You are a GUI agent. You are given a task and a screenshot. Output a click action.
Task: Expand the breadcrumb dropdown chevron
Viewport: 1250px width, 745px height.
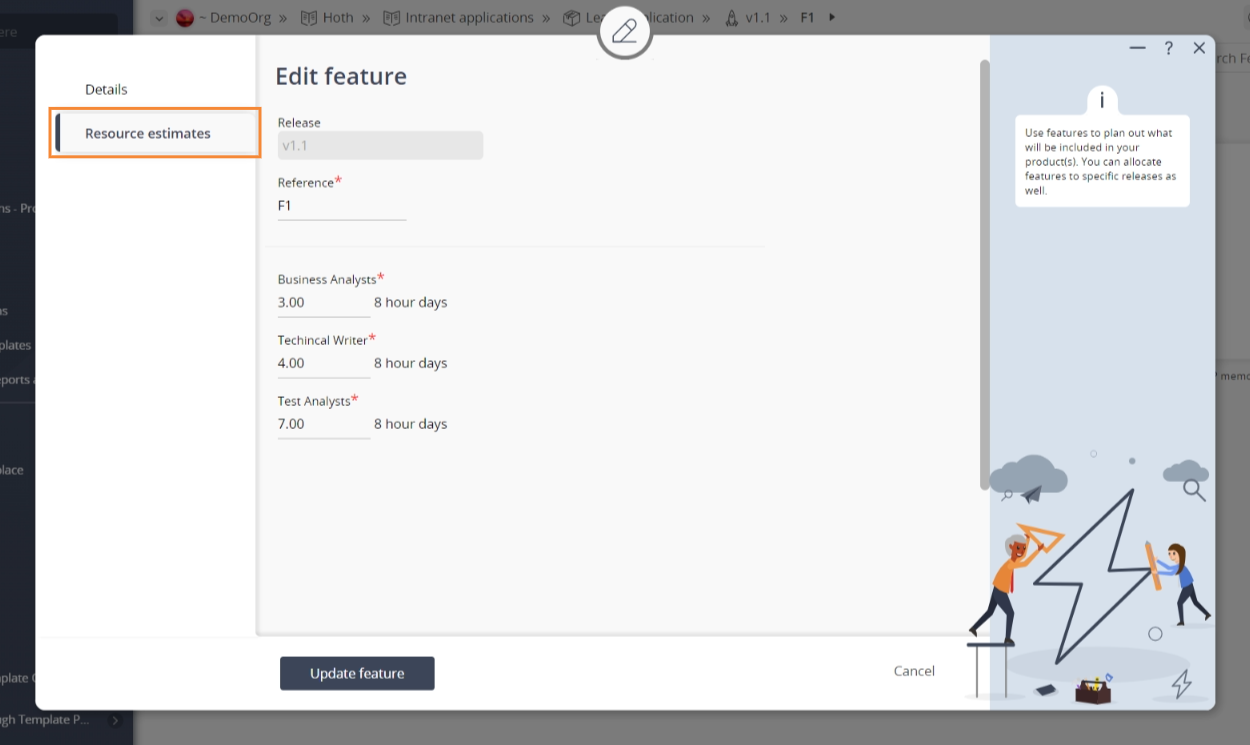point(158,17)
